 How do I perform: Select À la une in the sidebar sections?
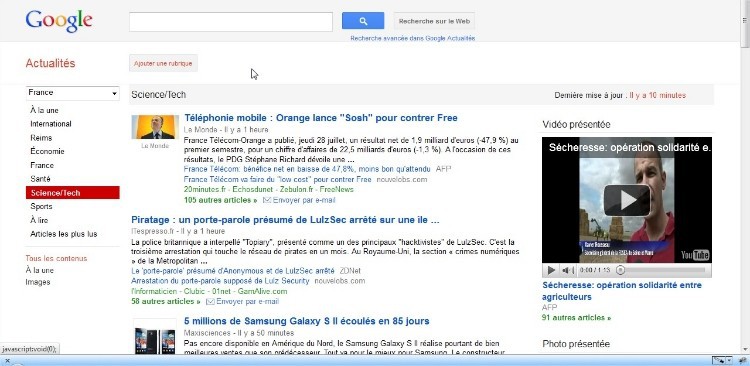click(x=44, y=111)
